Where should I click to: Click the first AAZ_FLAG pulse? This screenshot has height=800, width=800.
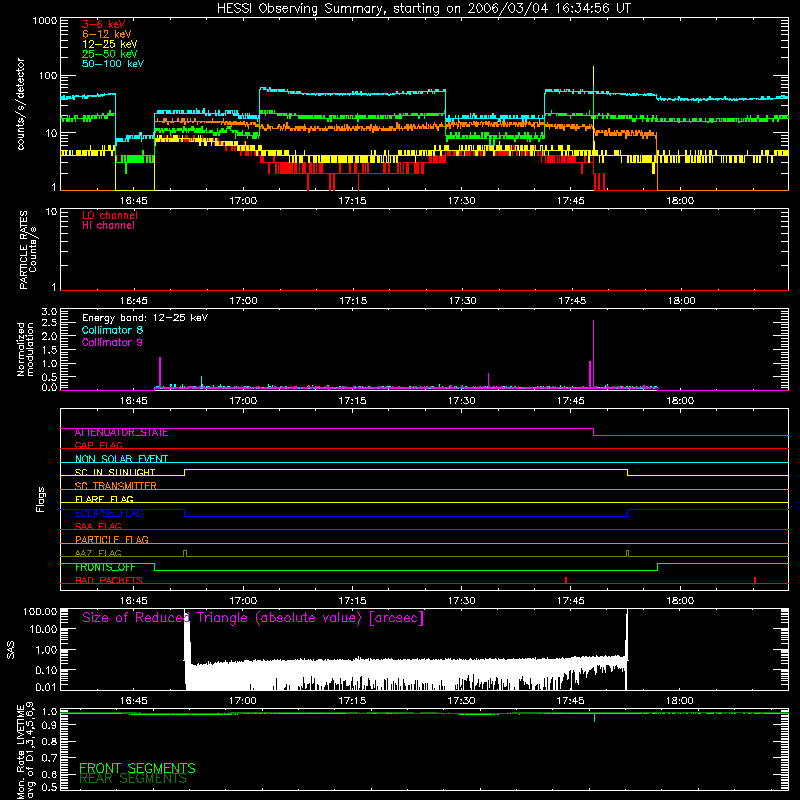click(185, 554)
